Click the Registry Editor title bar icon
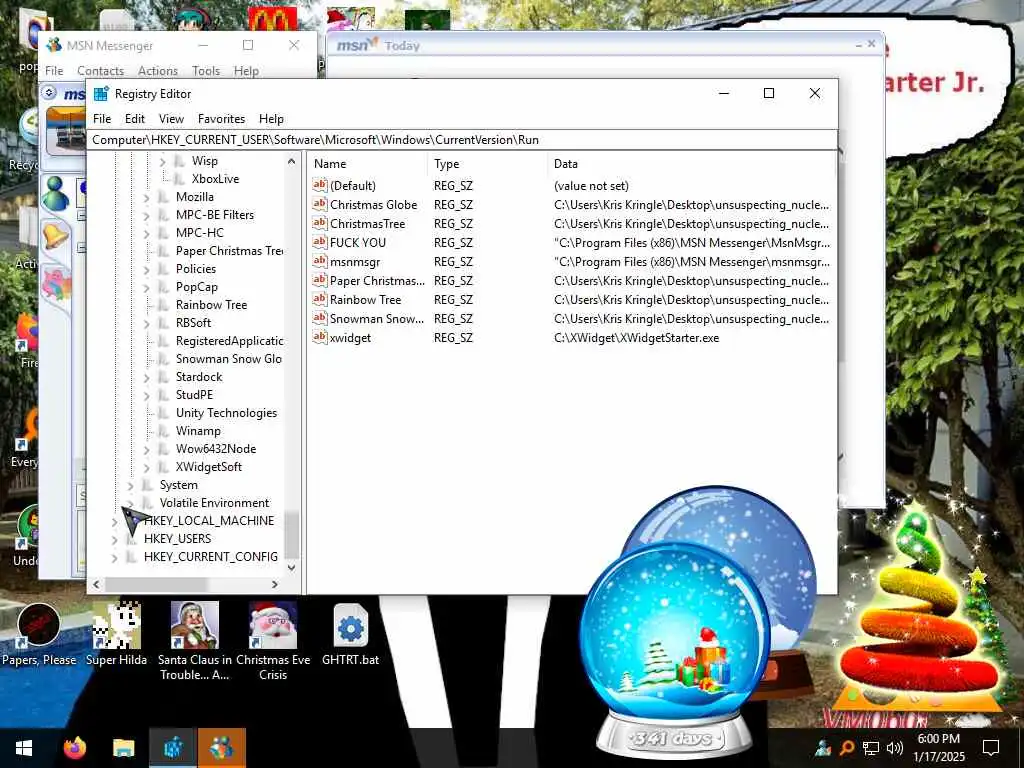The image size is (1024, 768). (101, 93)
